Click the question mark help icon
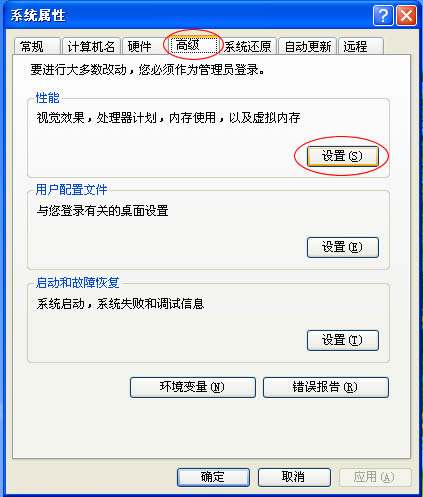The height and width of the screenshot is (497, 423). pos(383,16)
